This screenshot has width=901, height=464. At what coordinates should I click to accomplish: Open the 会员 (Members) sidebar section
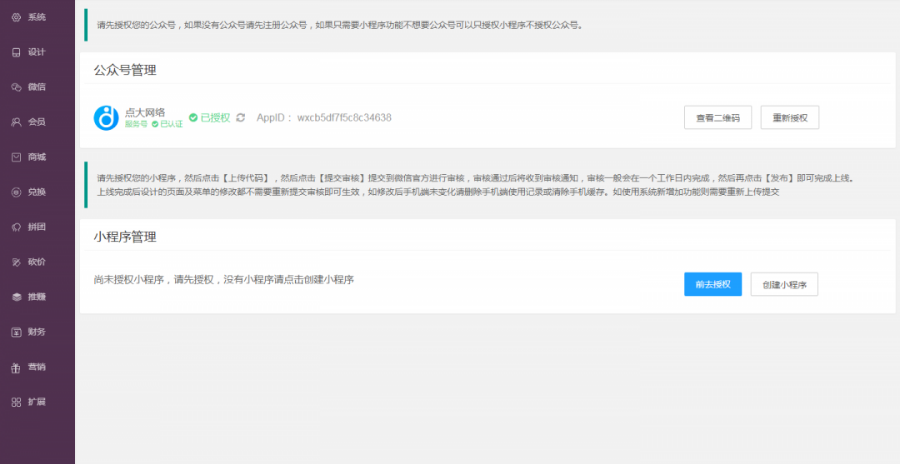30,122
